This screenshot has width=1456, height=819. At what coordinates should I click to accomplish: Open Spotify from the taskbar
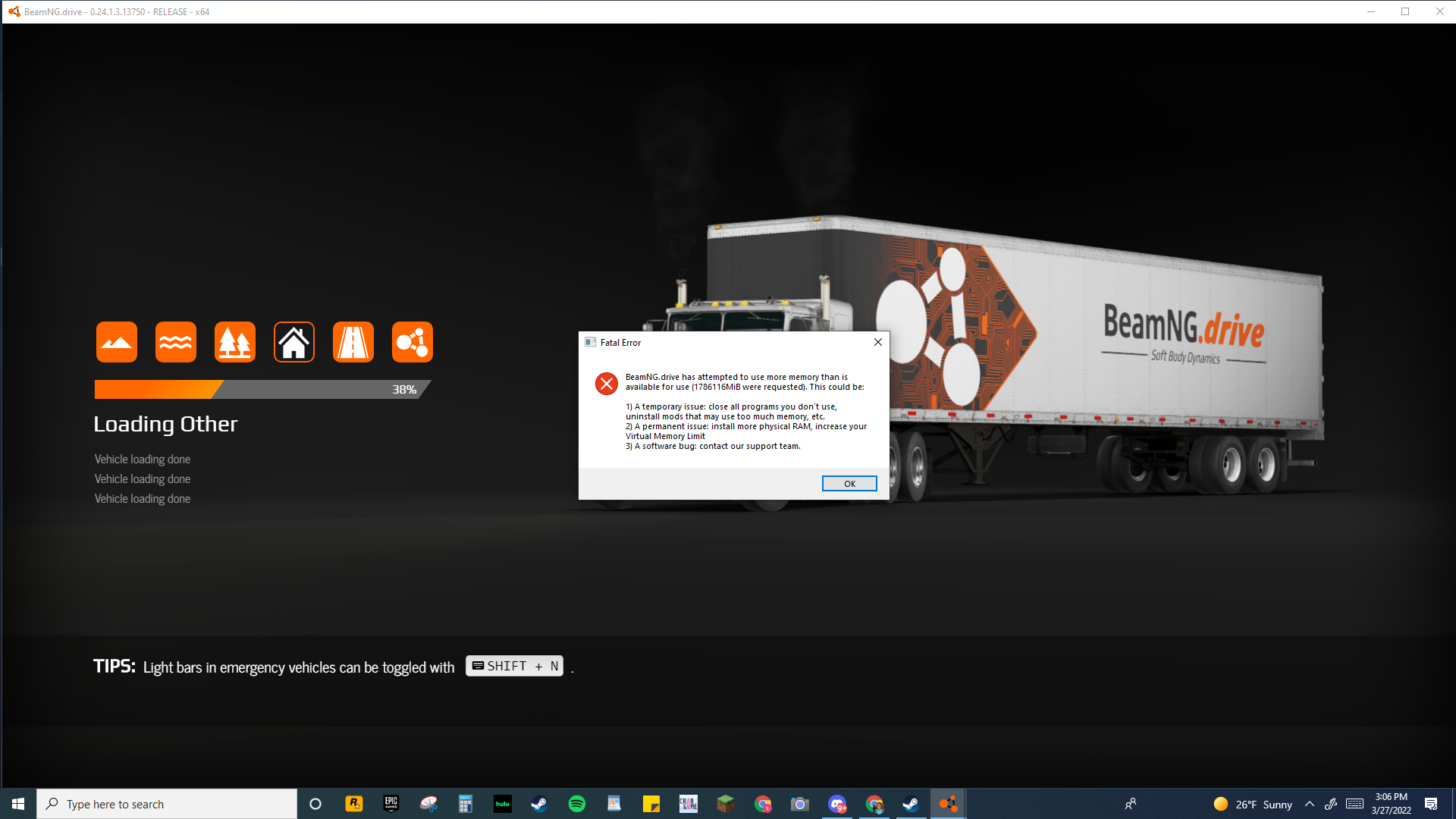(577, 804)
